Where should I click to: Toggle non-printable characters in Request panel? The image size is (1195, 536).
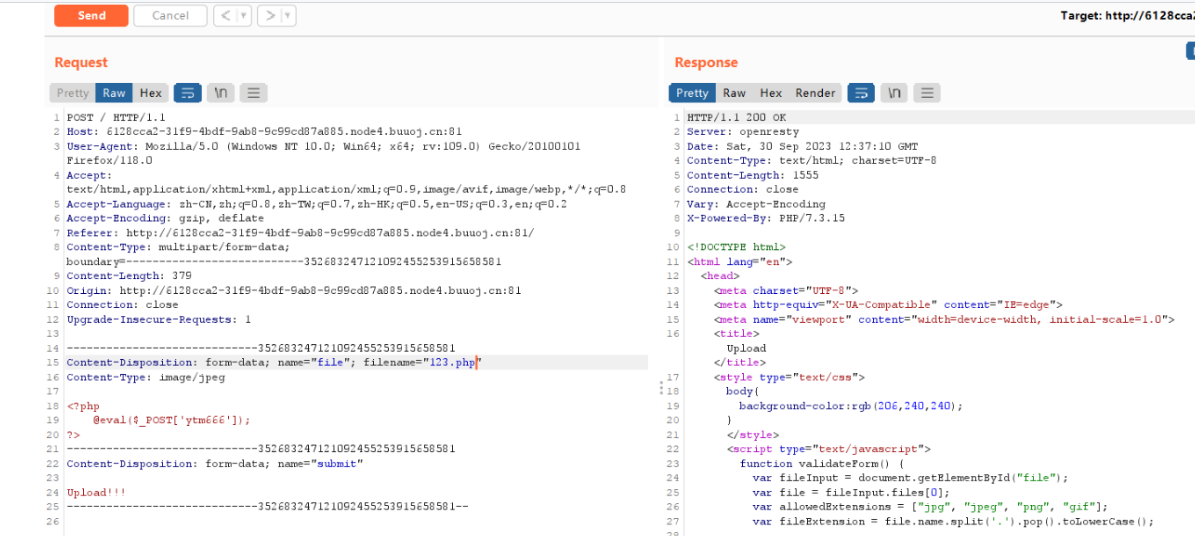[x=220, y=93]
